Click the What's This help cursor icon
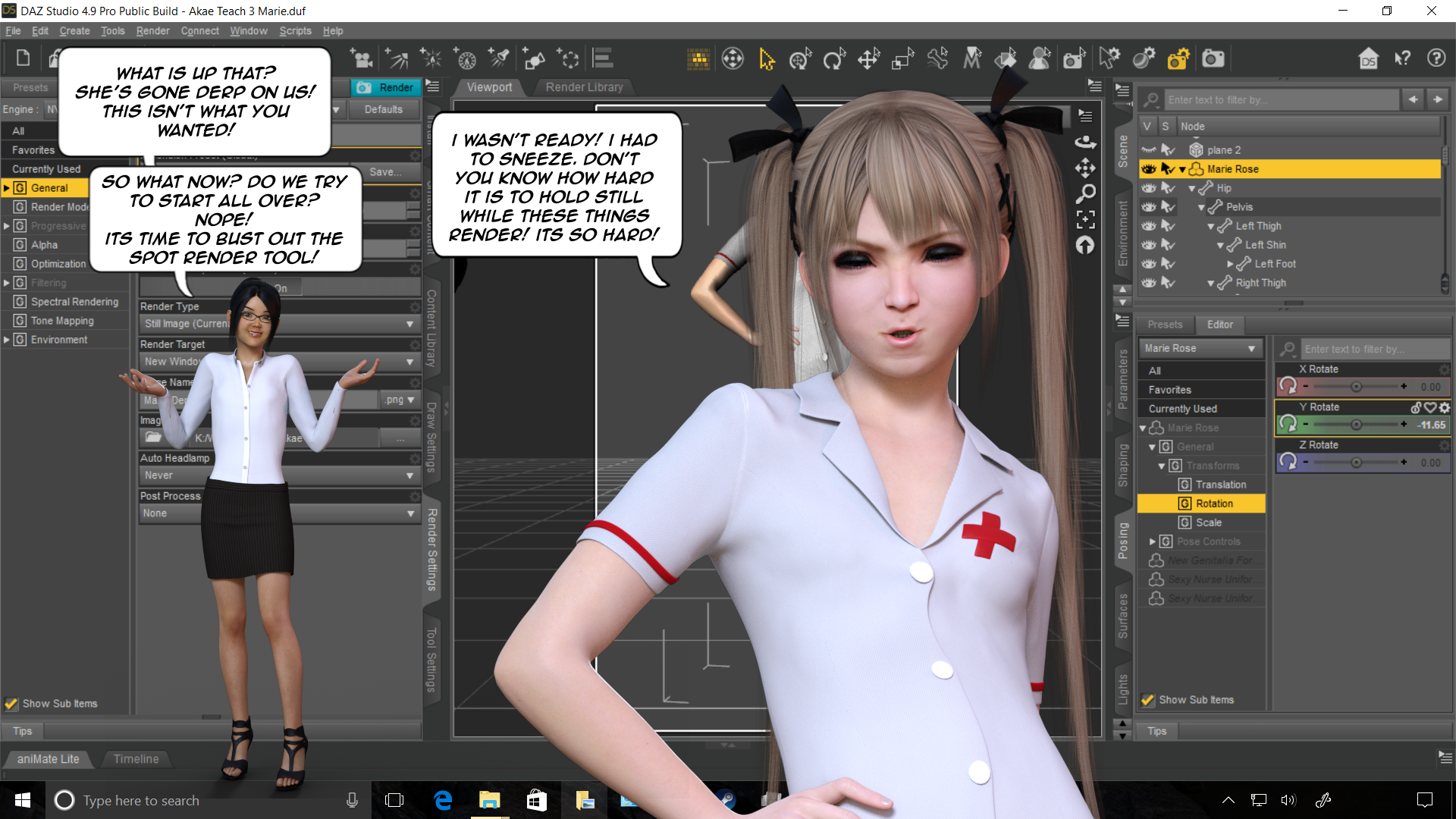This screenshot has height=819, width=1456. [1402, 58]
